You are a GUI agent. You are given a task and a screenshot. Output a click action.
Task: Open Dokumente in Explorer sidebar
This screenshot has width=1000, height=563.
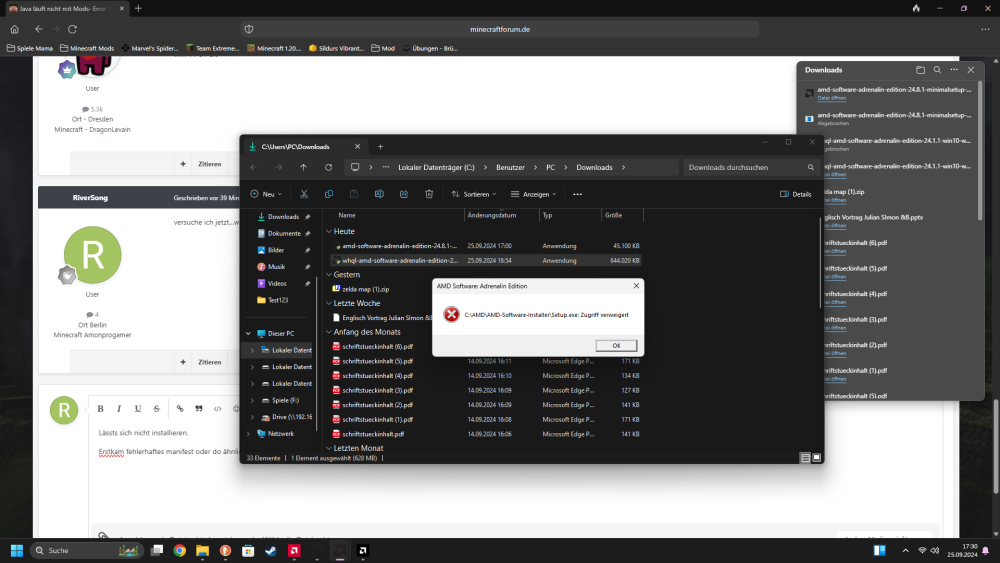[283, 233]
